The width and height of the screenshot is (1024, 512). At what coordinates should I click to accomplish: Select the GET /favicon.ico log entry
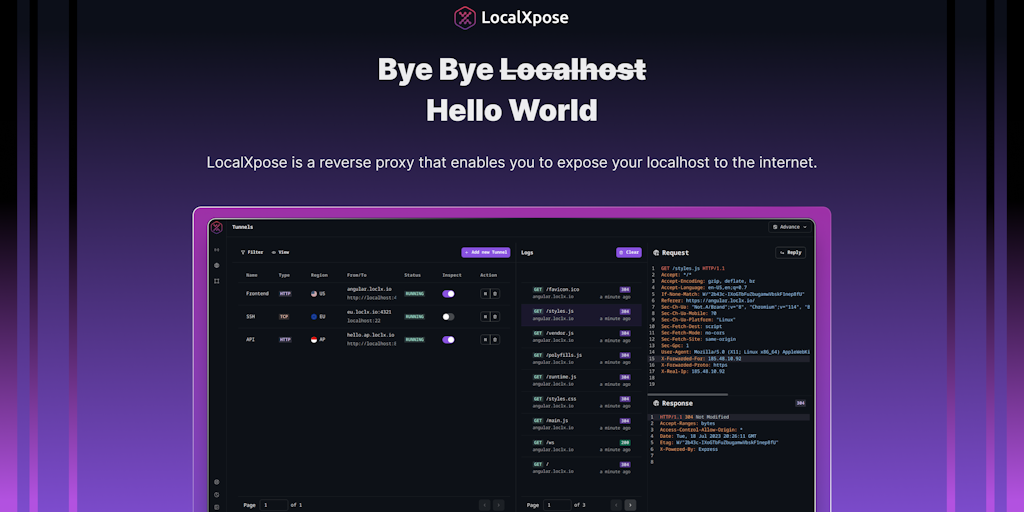[x=581, y=293]
